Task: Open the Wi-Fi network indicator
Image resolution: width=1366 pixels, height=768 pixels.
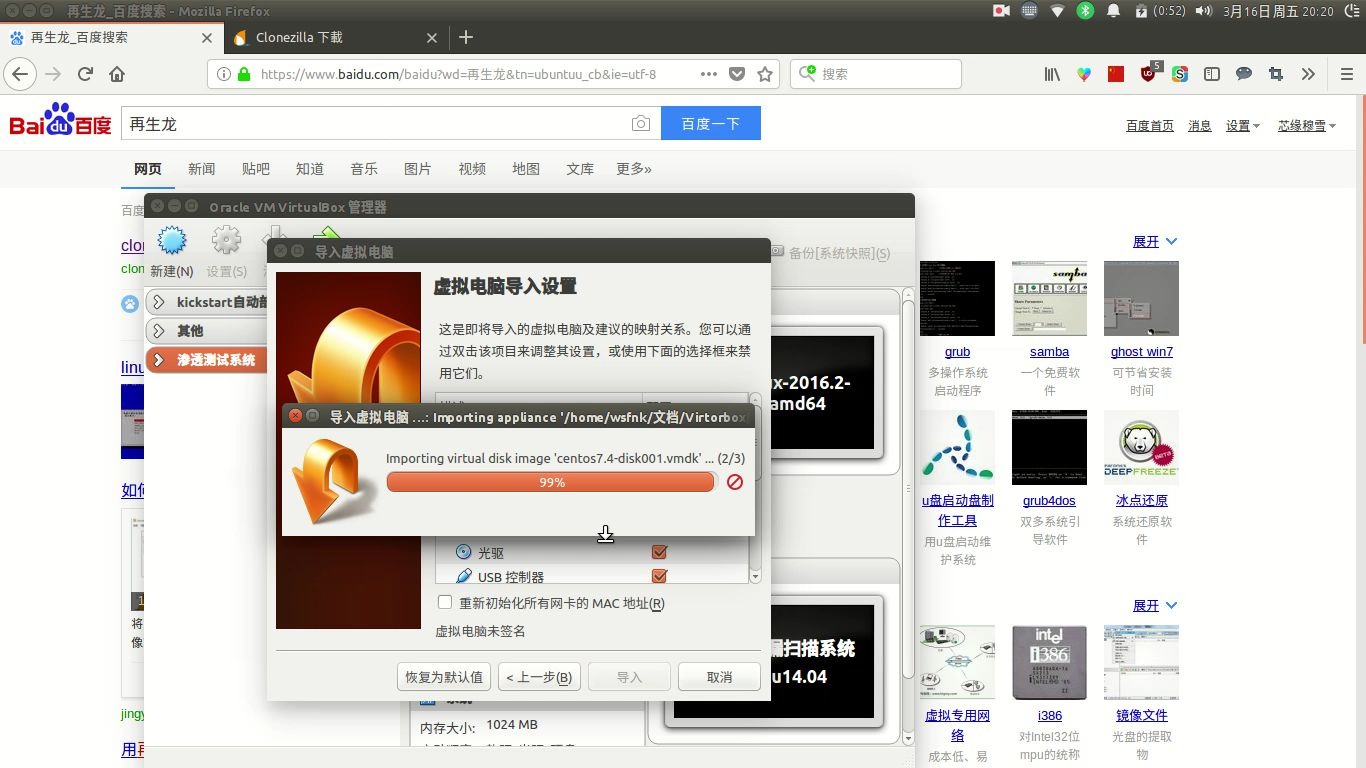Action: click(1057, 11)
